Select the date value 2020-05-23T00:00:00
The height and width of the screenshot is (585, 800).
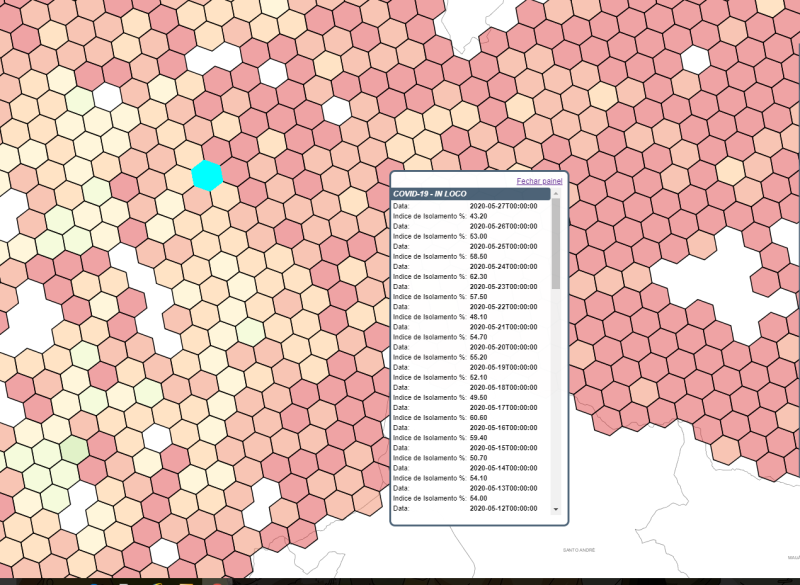(503, 287)
